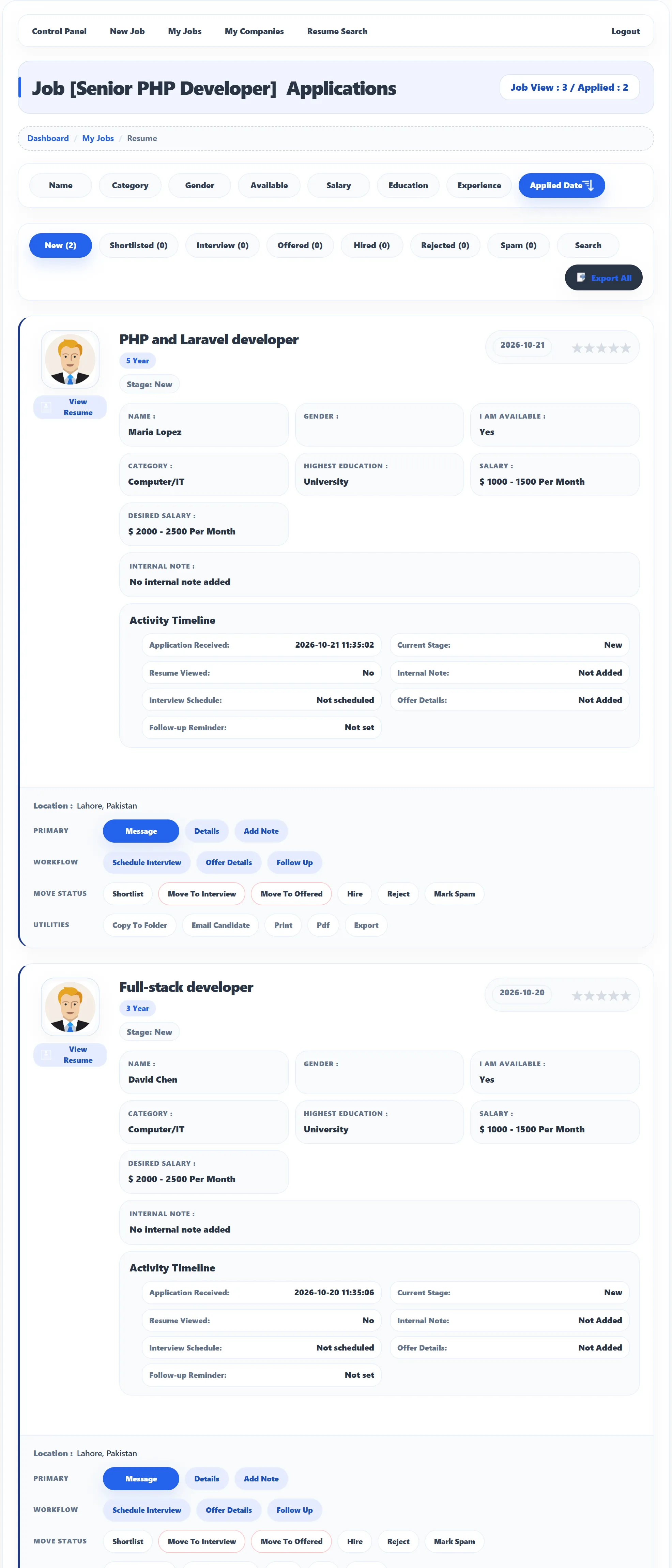Open My Jobs in top navigation

[x=184, y=31]
